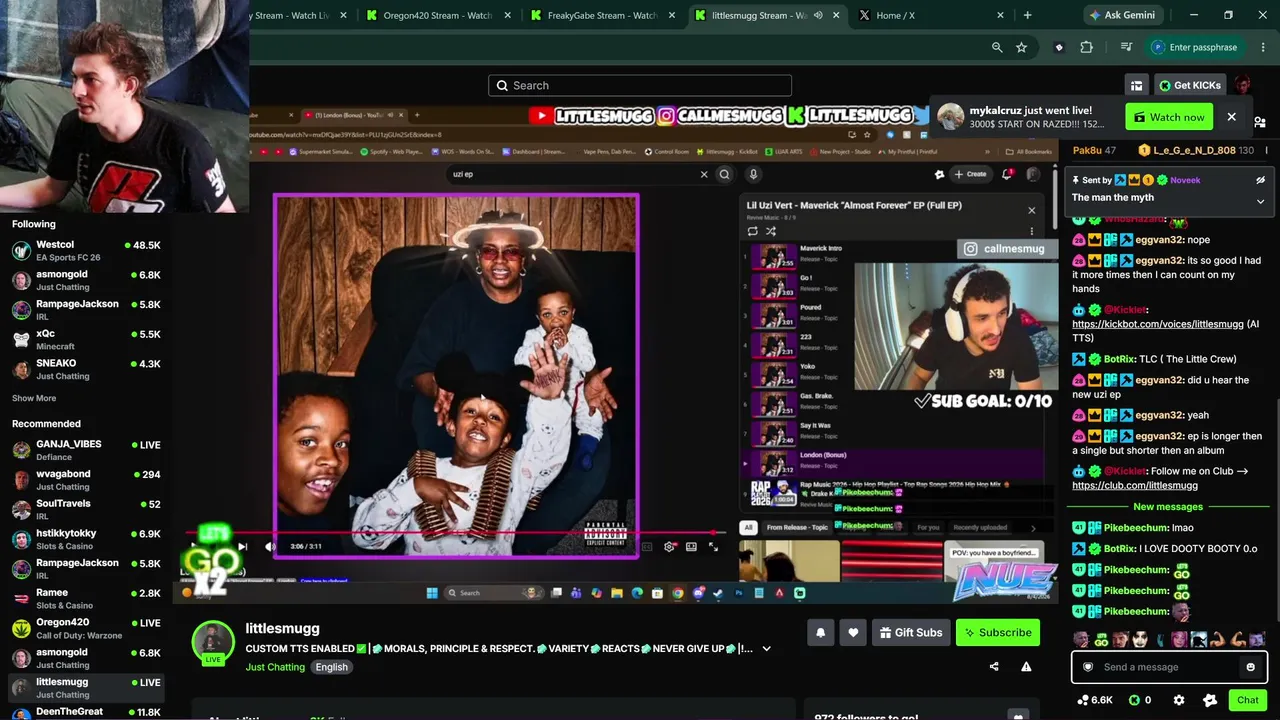This screenshot has height=720, width=1280.
Task: Share the littlesmugg stream
Action: click(994, 667)
